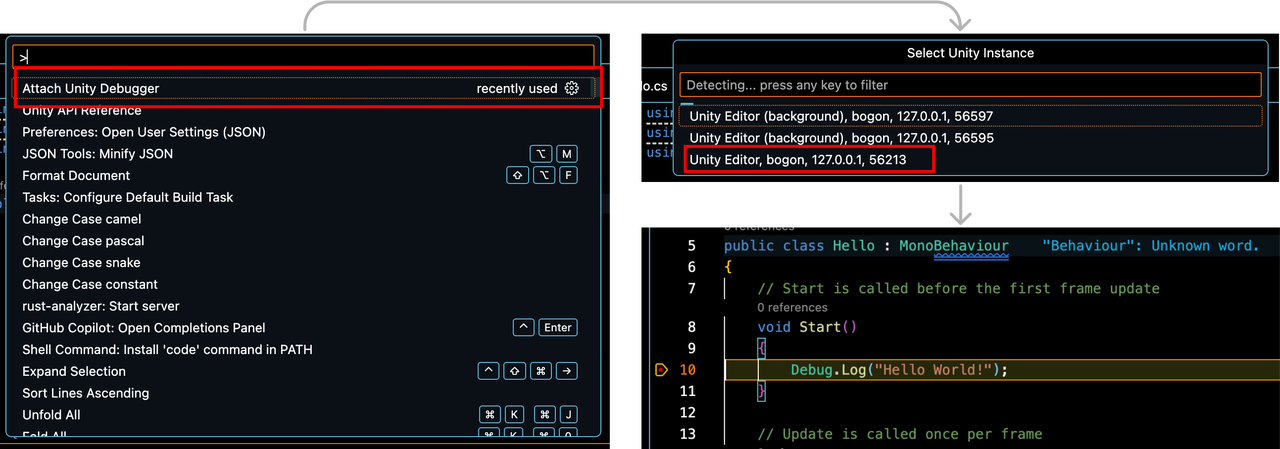Click the Select Unity Instance title
The height and width of the screenshot is (449, 1280).
970,53
